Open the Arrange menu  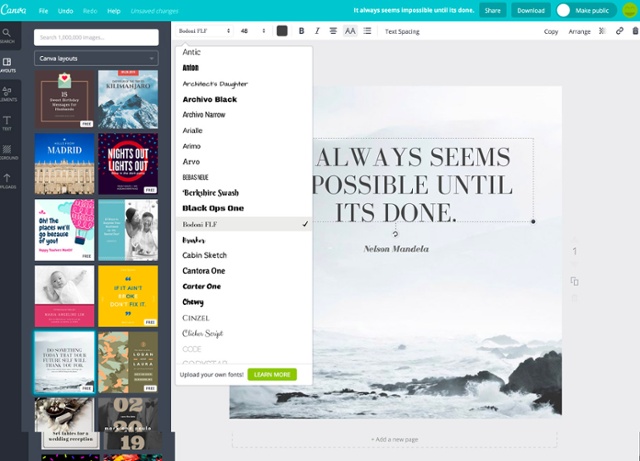coord(579,31)
